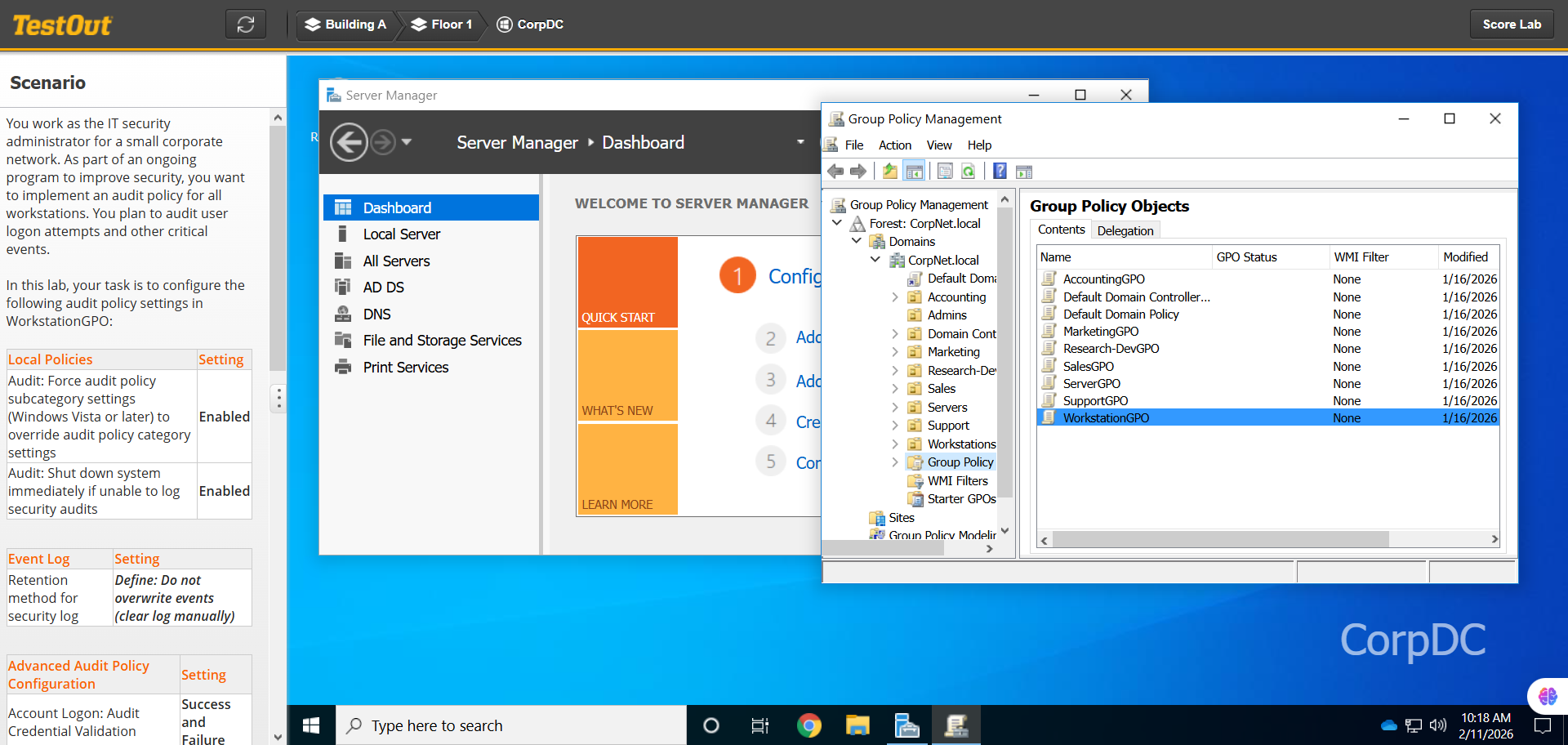Switch to the Delegation tab
The image size is (1568, 745).
1125,230
